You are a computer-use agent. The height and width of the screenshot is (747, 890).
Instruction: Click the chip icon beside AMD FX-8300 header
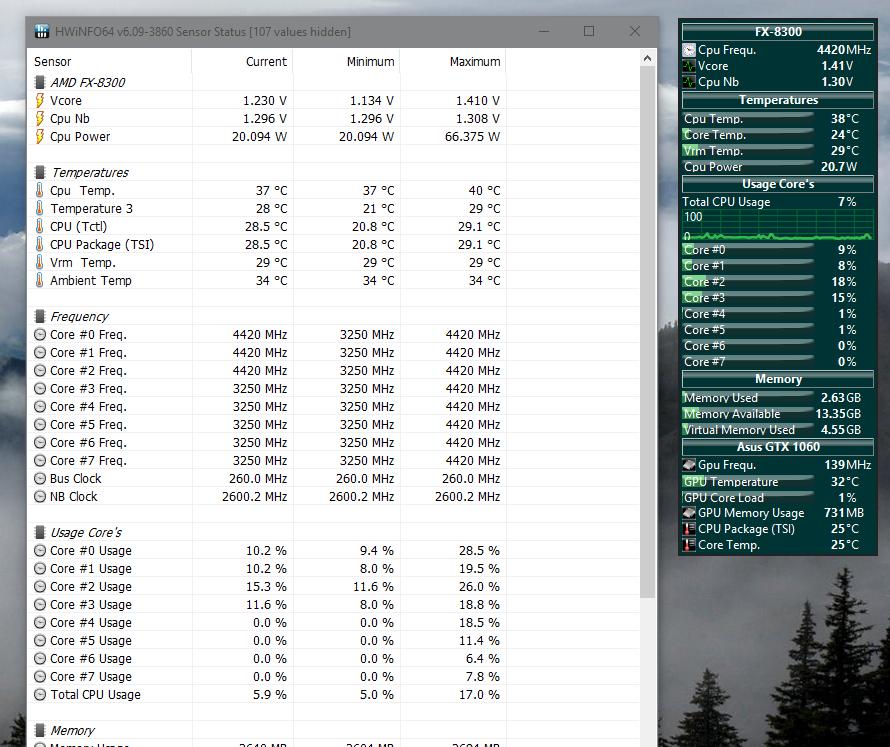click(x=40, y=82)
